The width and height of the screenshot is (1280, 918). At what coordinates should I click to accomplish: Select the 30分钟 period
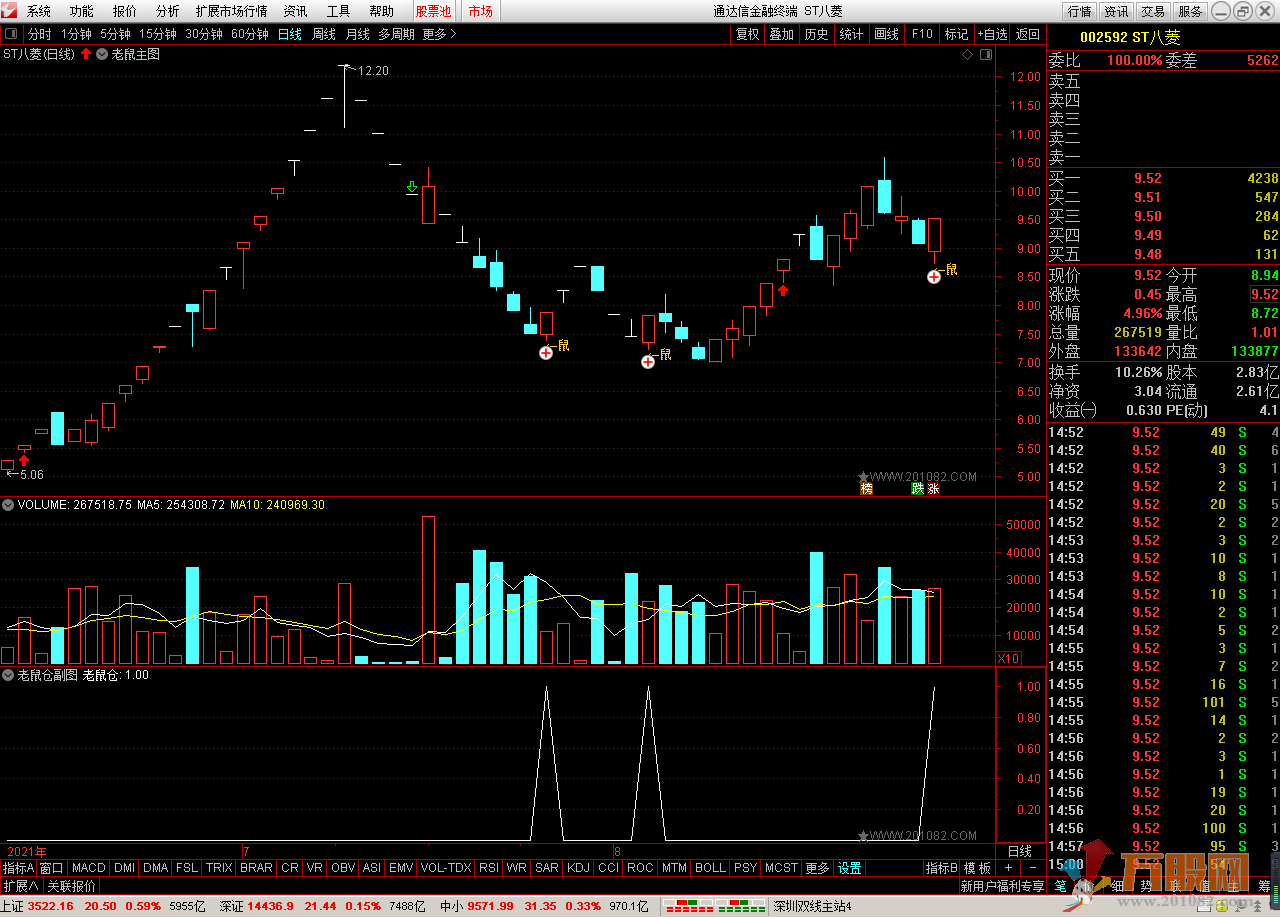pos(204,34)
